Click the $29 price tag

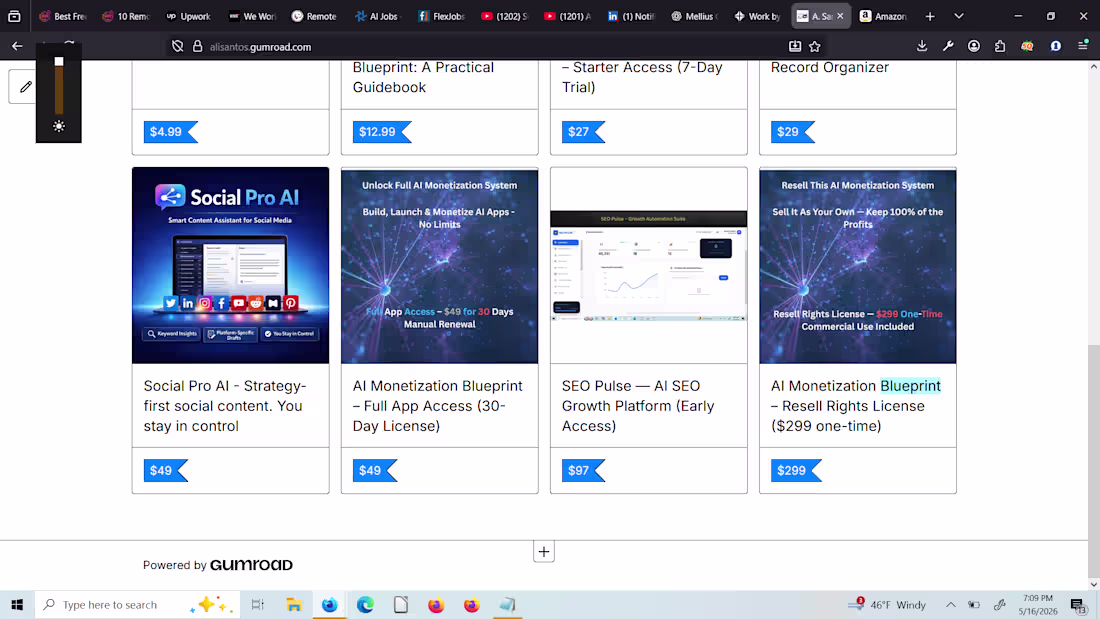[792, 132]
